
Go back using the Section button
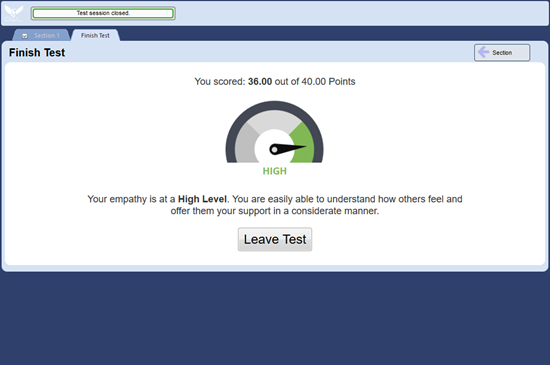pos(502,53)
